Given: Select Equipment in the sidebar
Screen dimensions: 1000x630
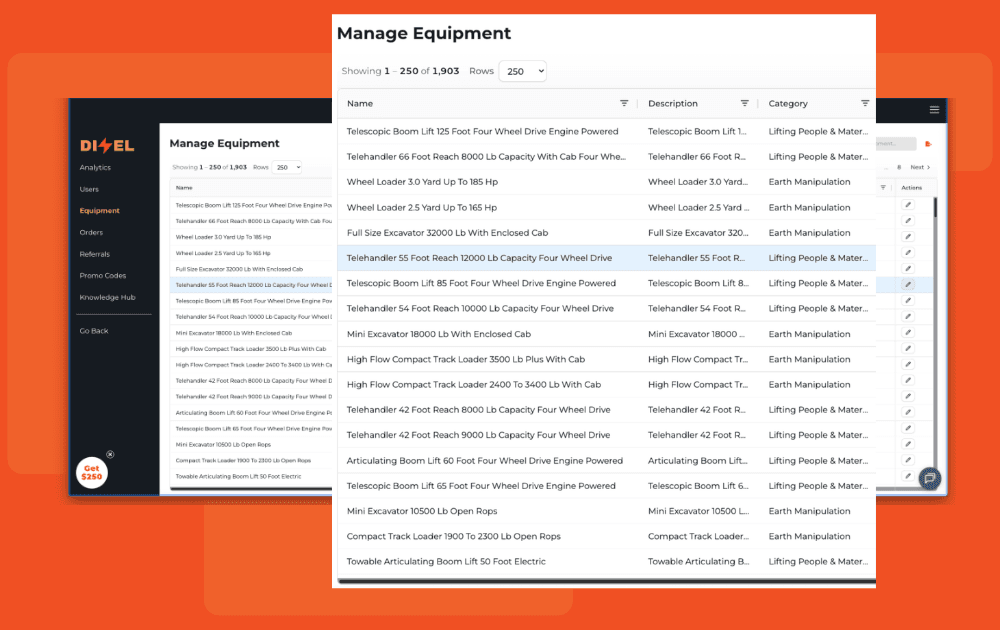Looking at the screenshot, I should click(x=99, y=210).
